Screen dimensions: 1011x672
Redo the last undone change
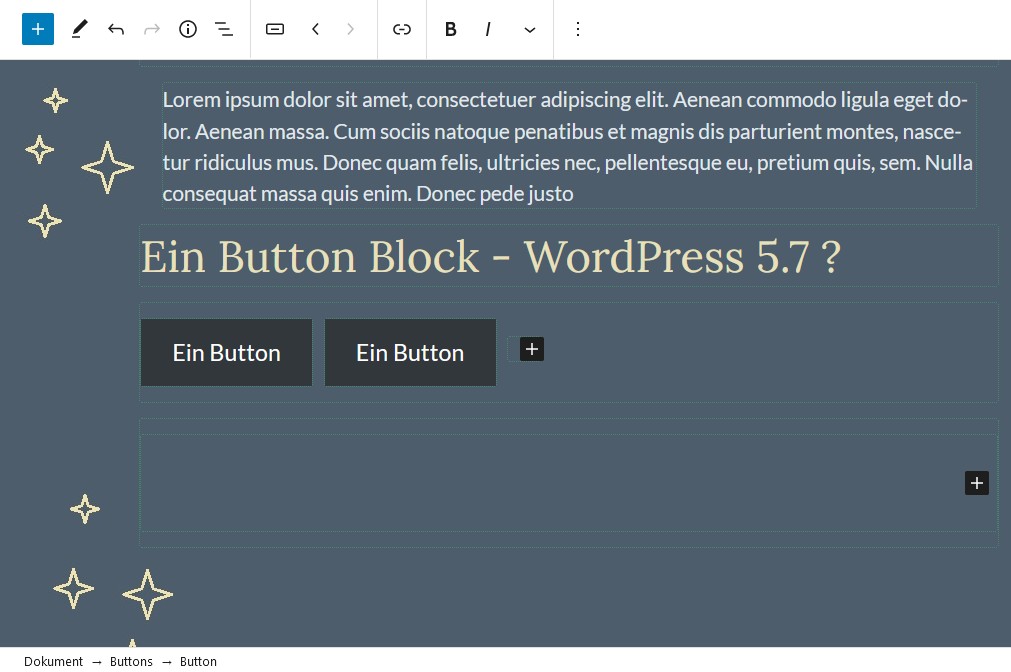(x=152, y=29)
